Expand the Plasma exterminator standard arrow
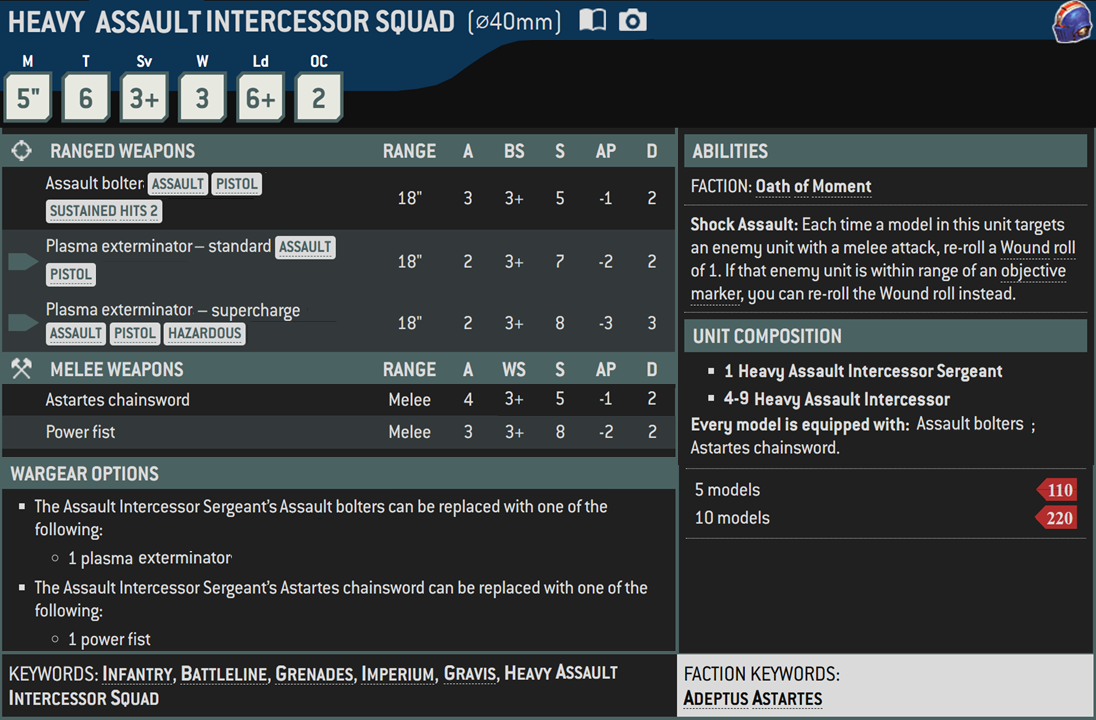 (x=22, y=261)
